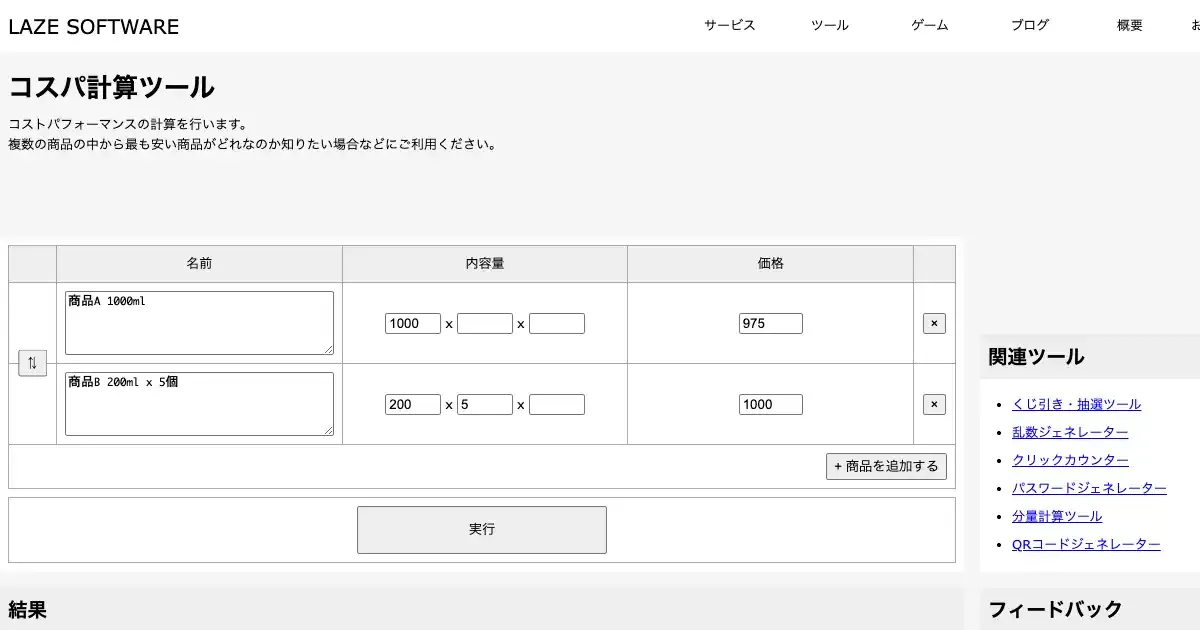The height and width of the screenshot is (630, 1200).
Task: Click the swap order arrows icon
Action: click(x=32, y=364)
